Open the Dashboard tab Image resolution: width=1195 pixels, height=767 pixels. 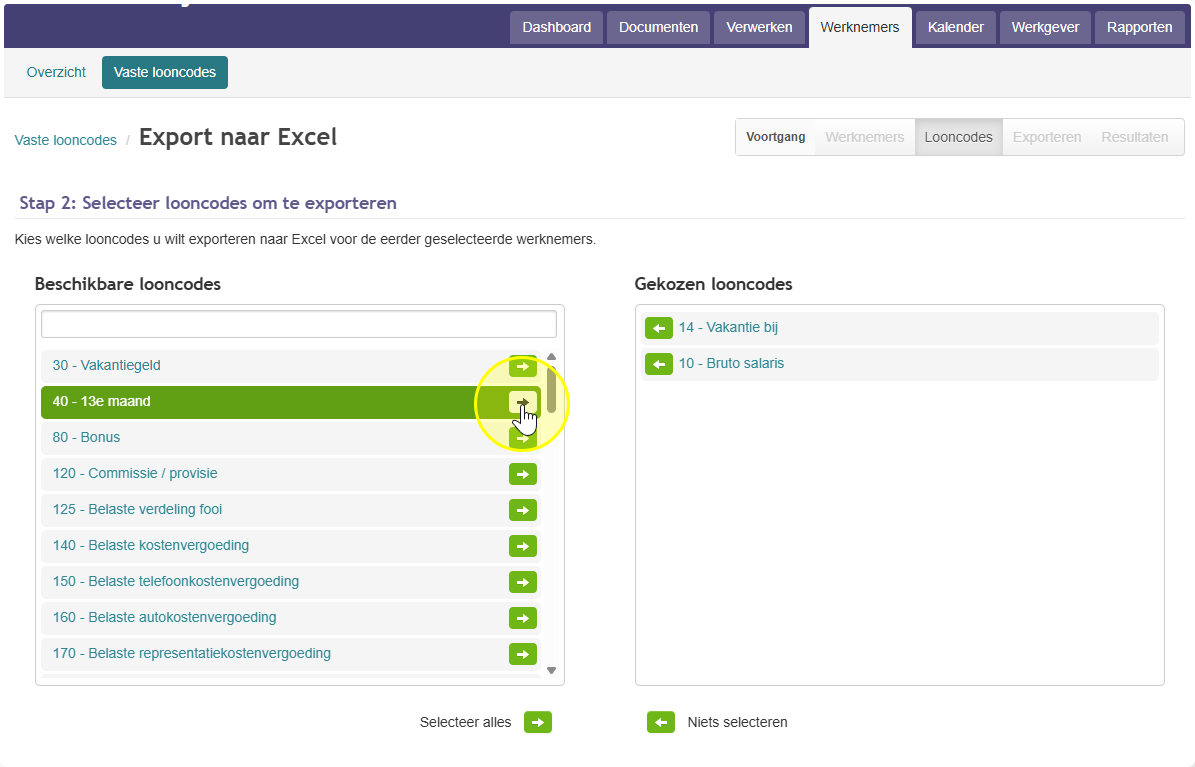click(556, 27)
